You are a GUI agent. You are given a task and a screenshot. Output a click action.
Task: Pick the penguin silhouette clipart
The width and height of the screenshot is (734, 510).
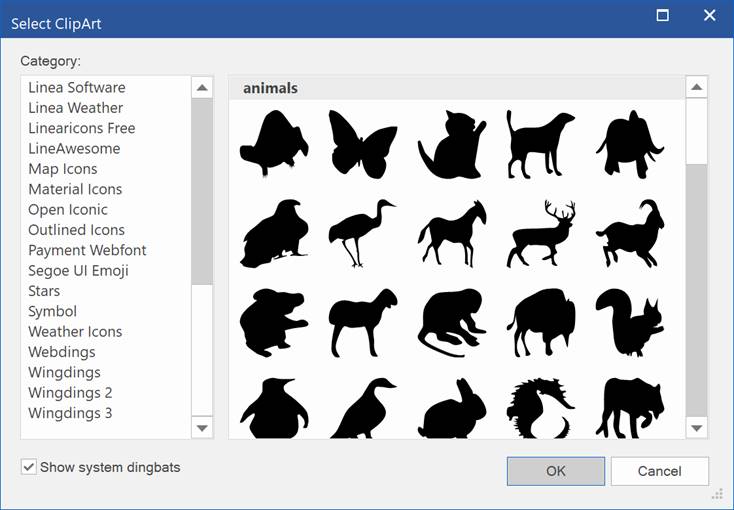274,408
